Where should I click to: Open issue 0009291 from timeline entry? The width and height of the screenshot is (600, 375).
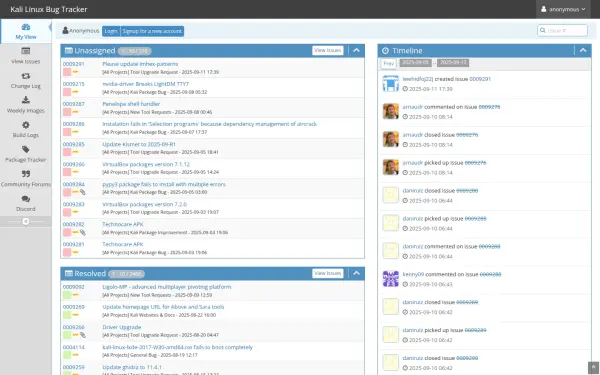coord(480,79)
